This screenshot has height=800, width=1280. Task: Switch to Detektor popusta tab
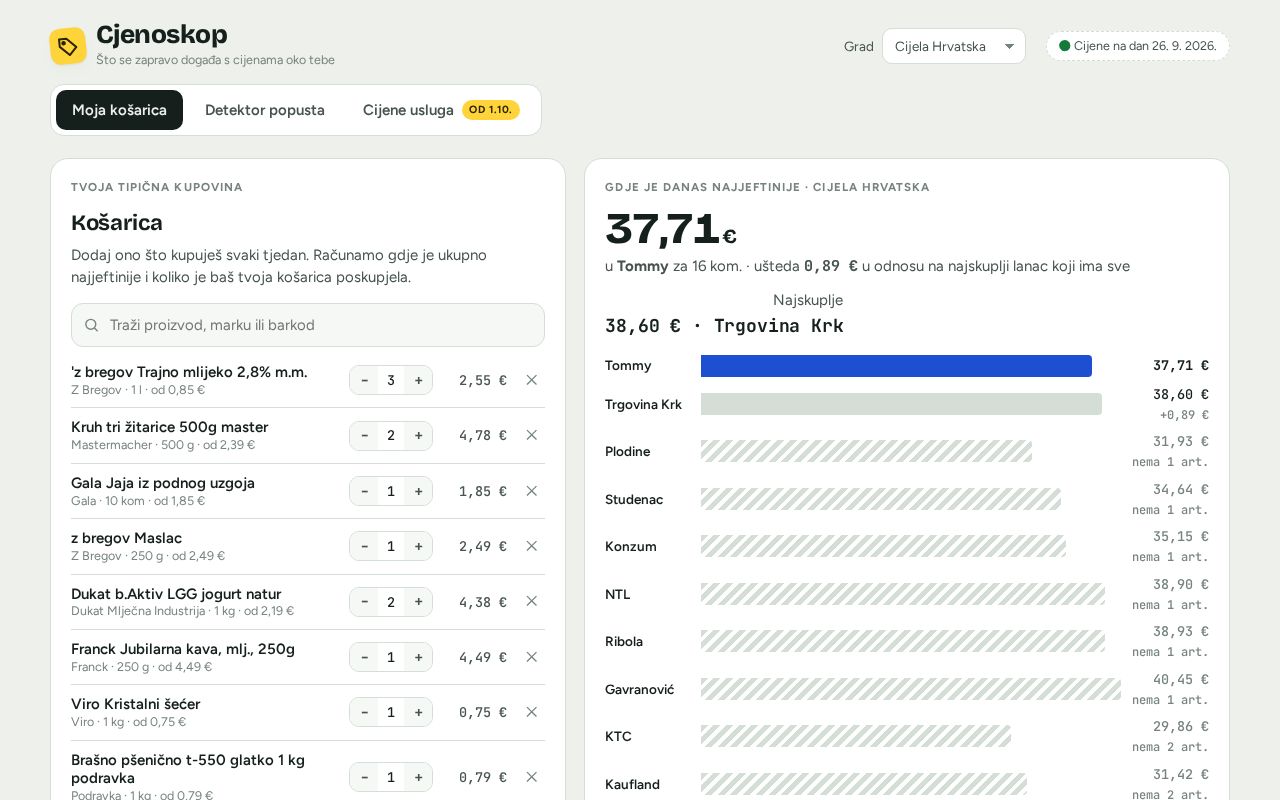(x=265, y=110)
